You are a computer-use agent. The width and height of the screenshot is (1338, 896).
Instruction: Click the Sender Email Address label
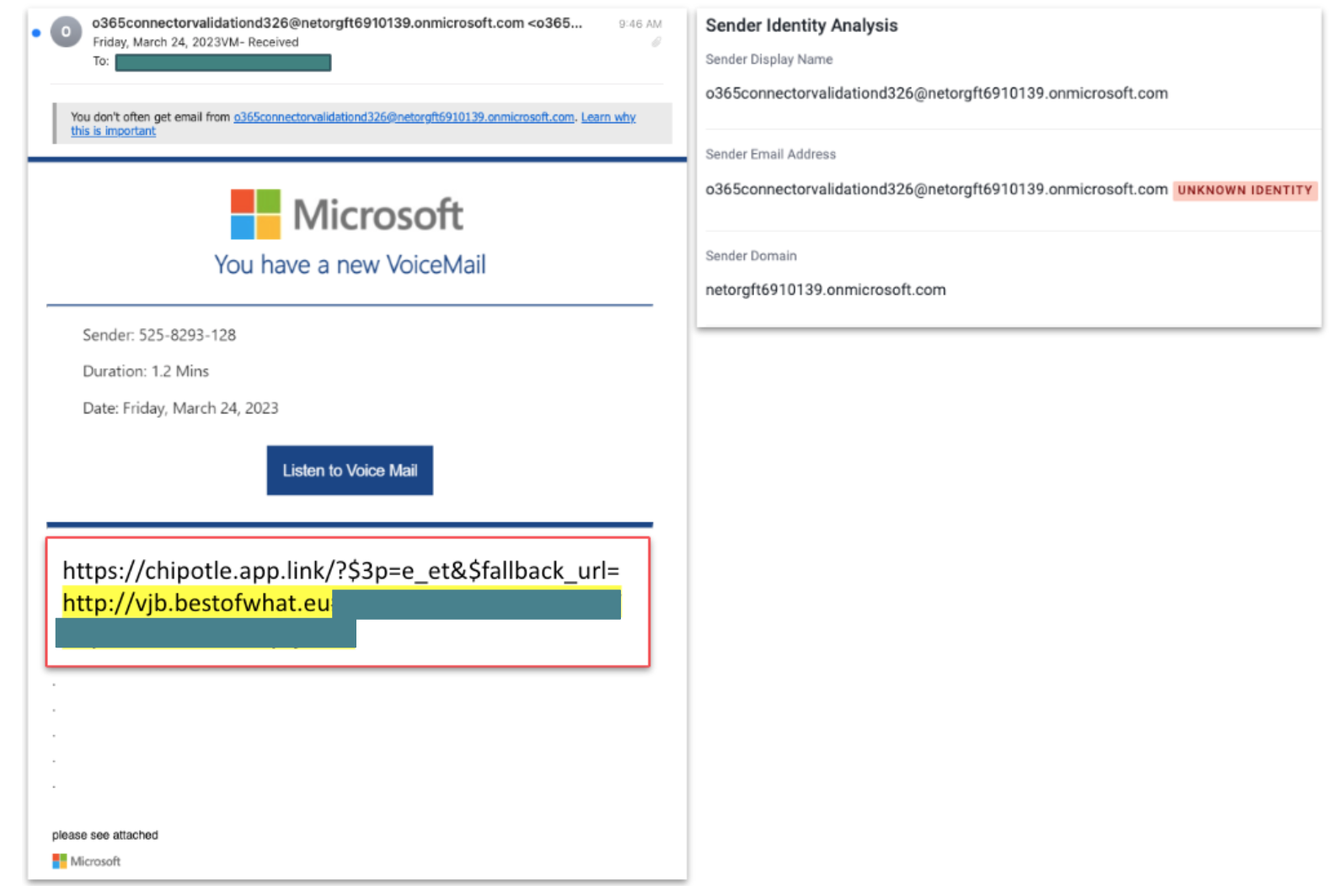(x=771, y=154)
